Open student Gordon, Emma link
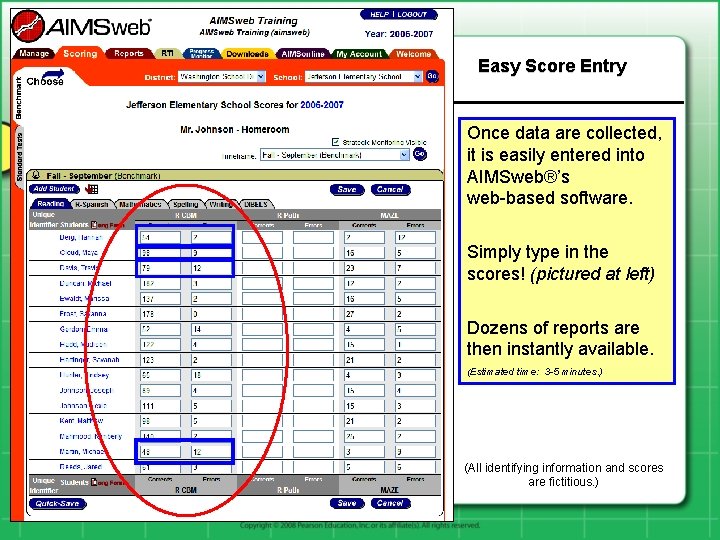720x540 pixels. coord(84,329)
